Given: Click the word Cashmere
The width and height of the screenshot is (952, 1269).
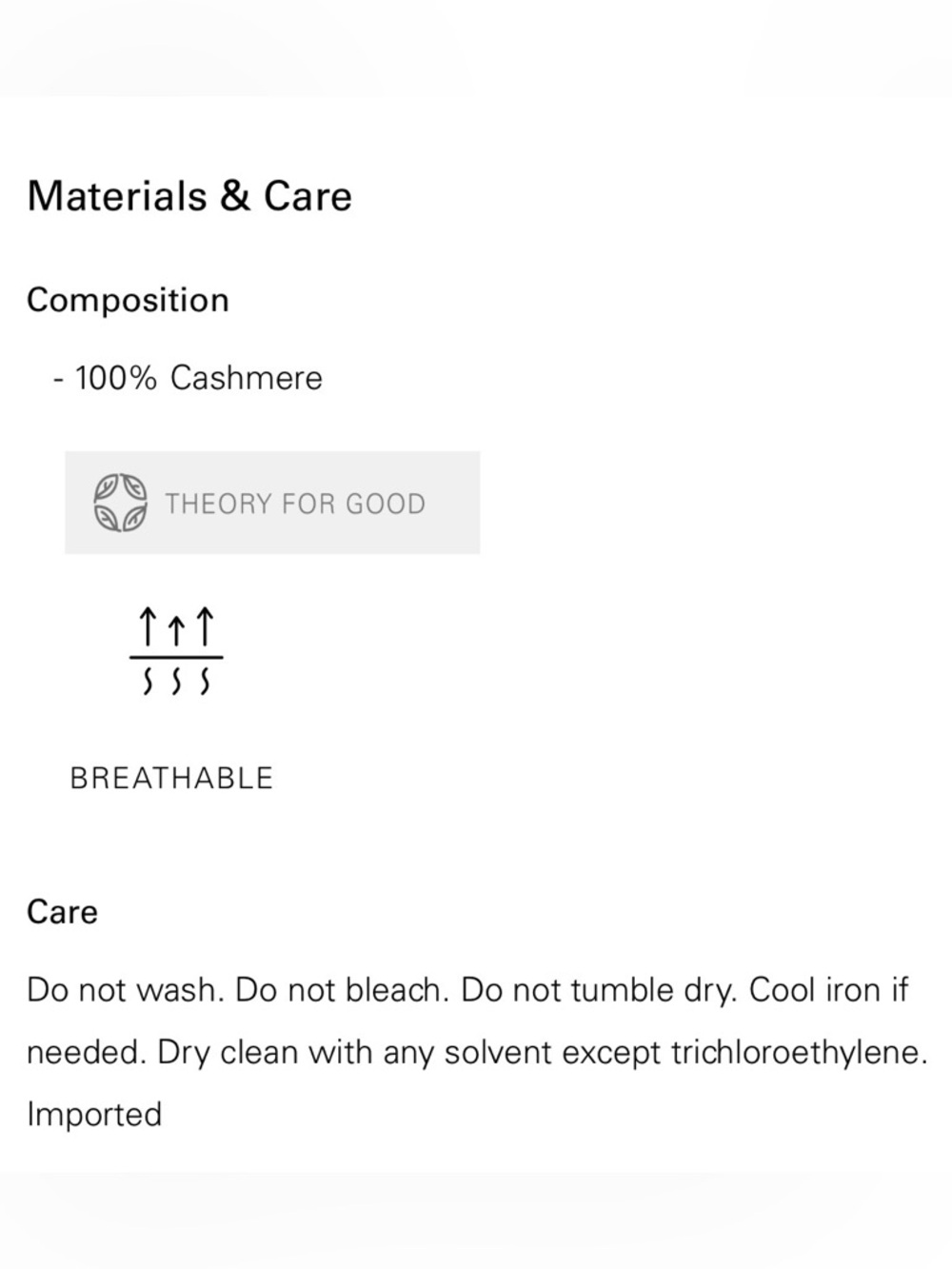Looking at the screenshot, I should (x=247, y=378).
